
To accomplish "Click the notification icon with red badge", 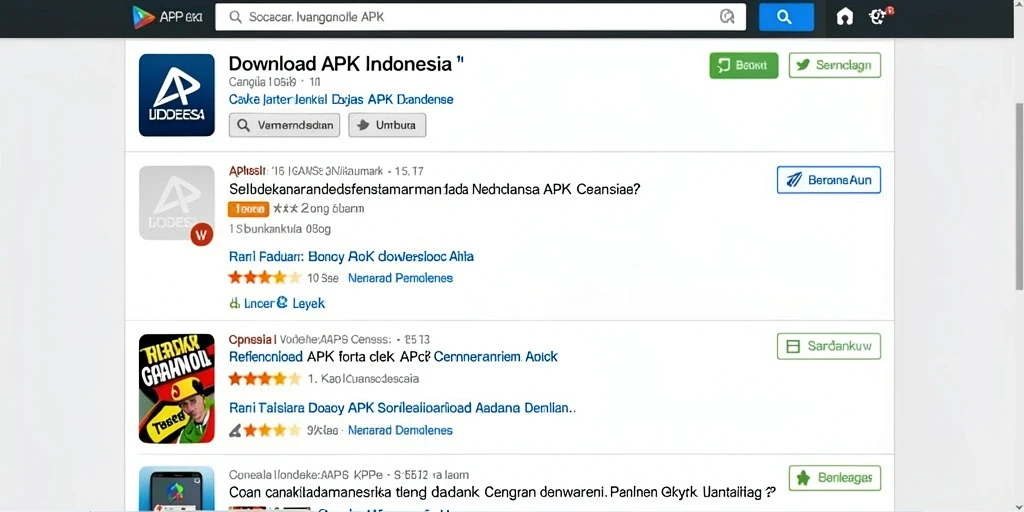I will point(880,16).
